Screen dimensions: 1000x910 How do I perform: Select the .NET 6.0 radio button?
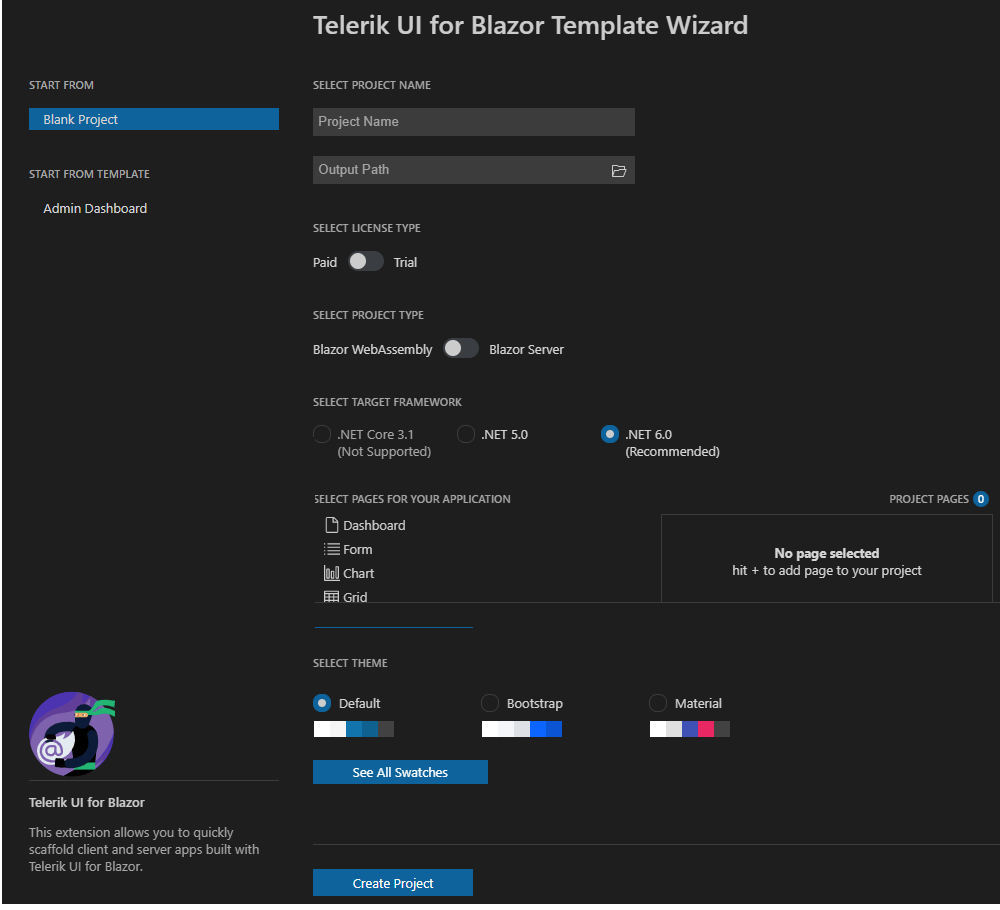pos(610,434)
